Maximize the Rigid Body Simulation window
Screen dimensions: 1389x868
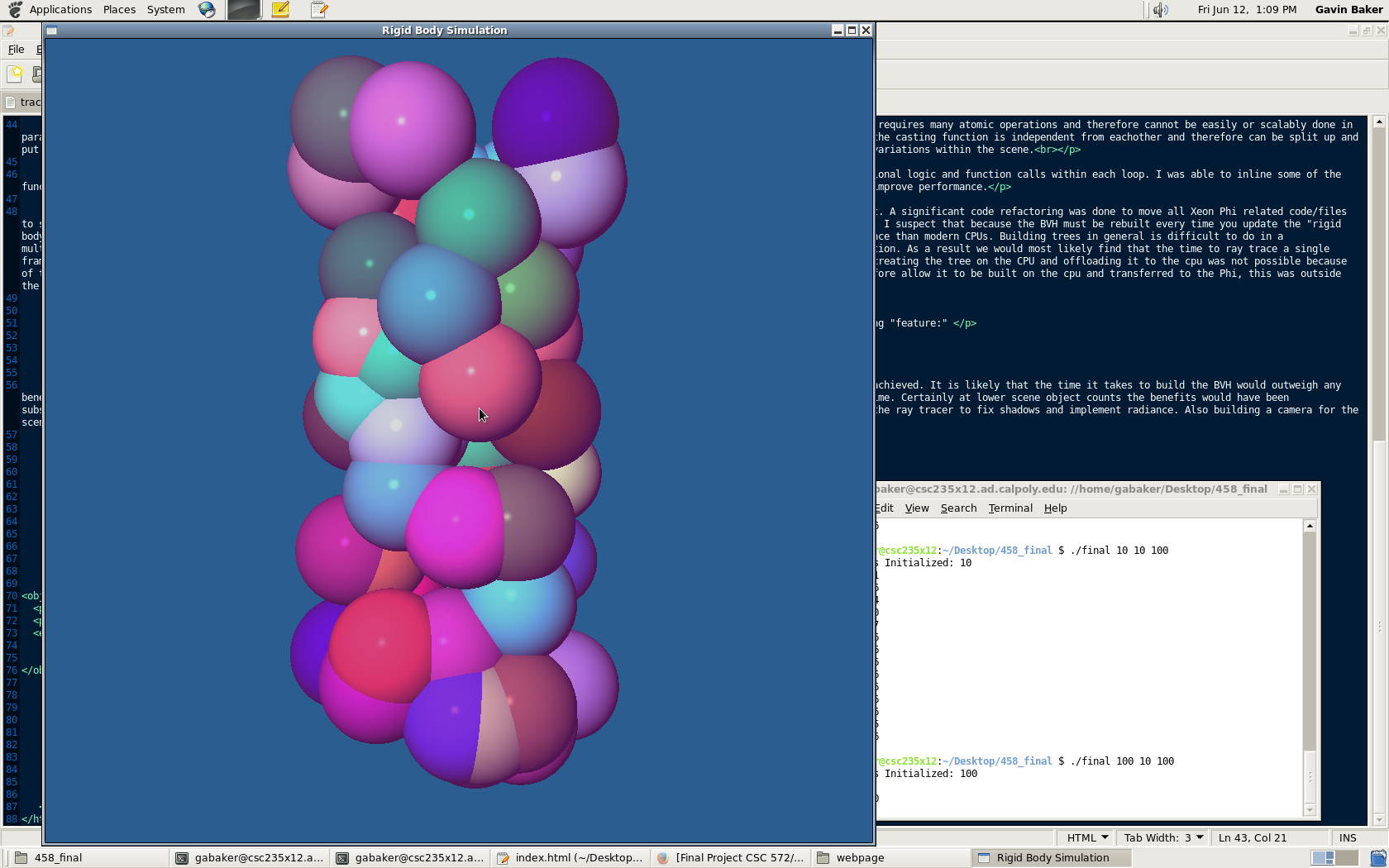[852, 31]
